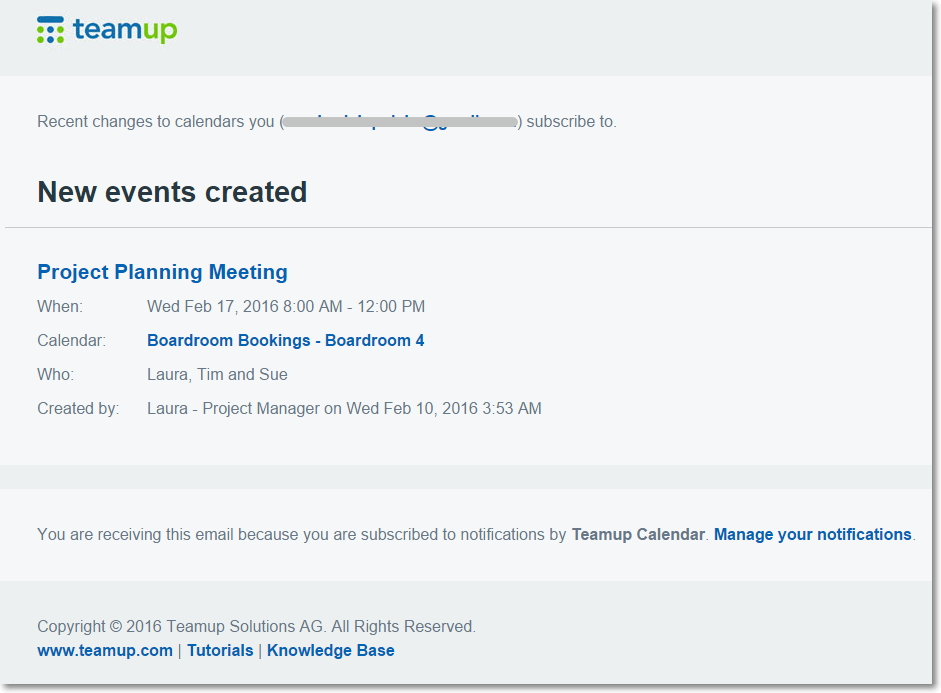Select 'Wed Feb 17, 2016 8:00 AM - 12:00 PM'
The height and width of the screenshot is (693, 941).
(x=286, y=307)
